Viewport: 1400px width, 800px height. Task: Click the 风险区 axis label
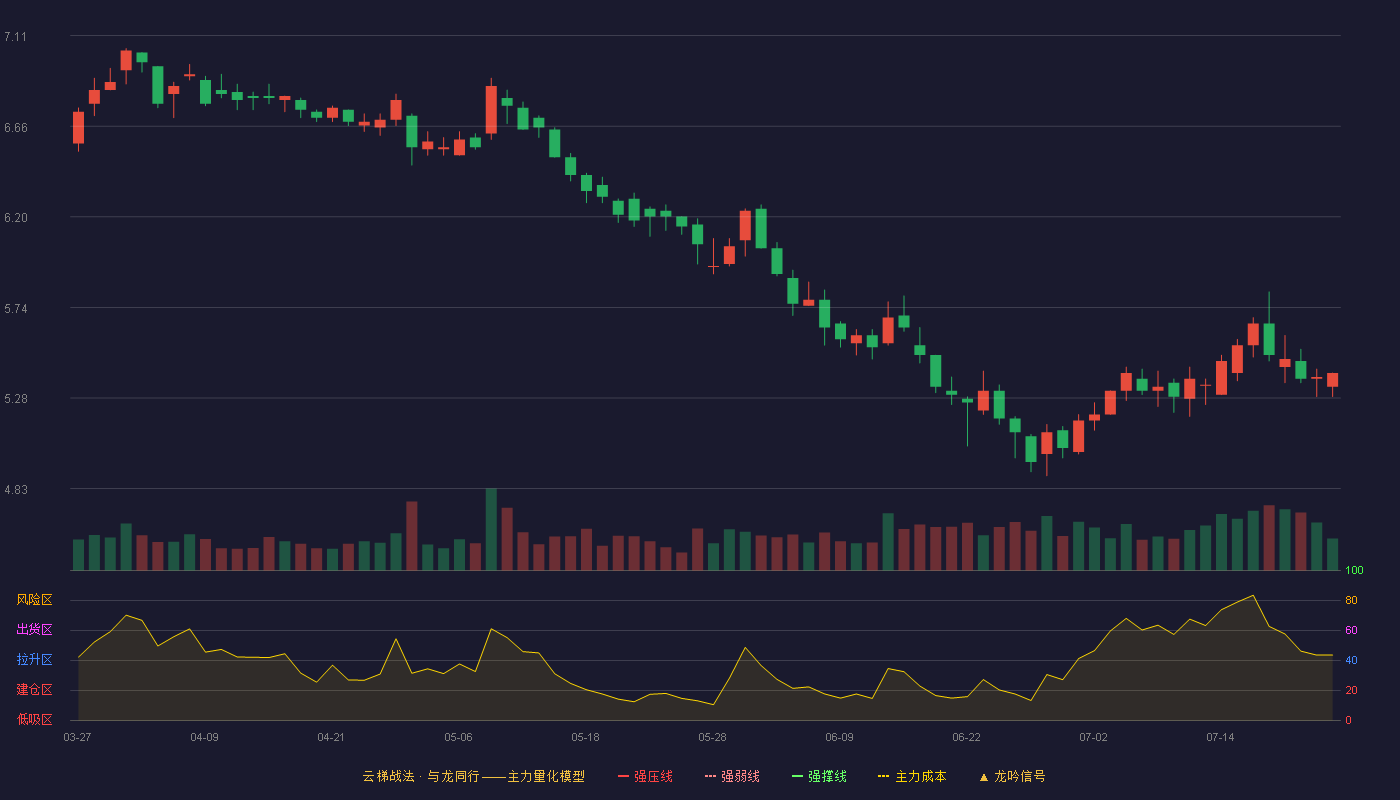tap(34, 600)
